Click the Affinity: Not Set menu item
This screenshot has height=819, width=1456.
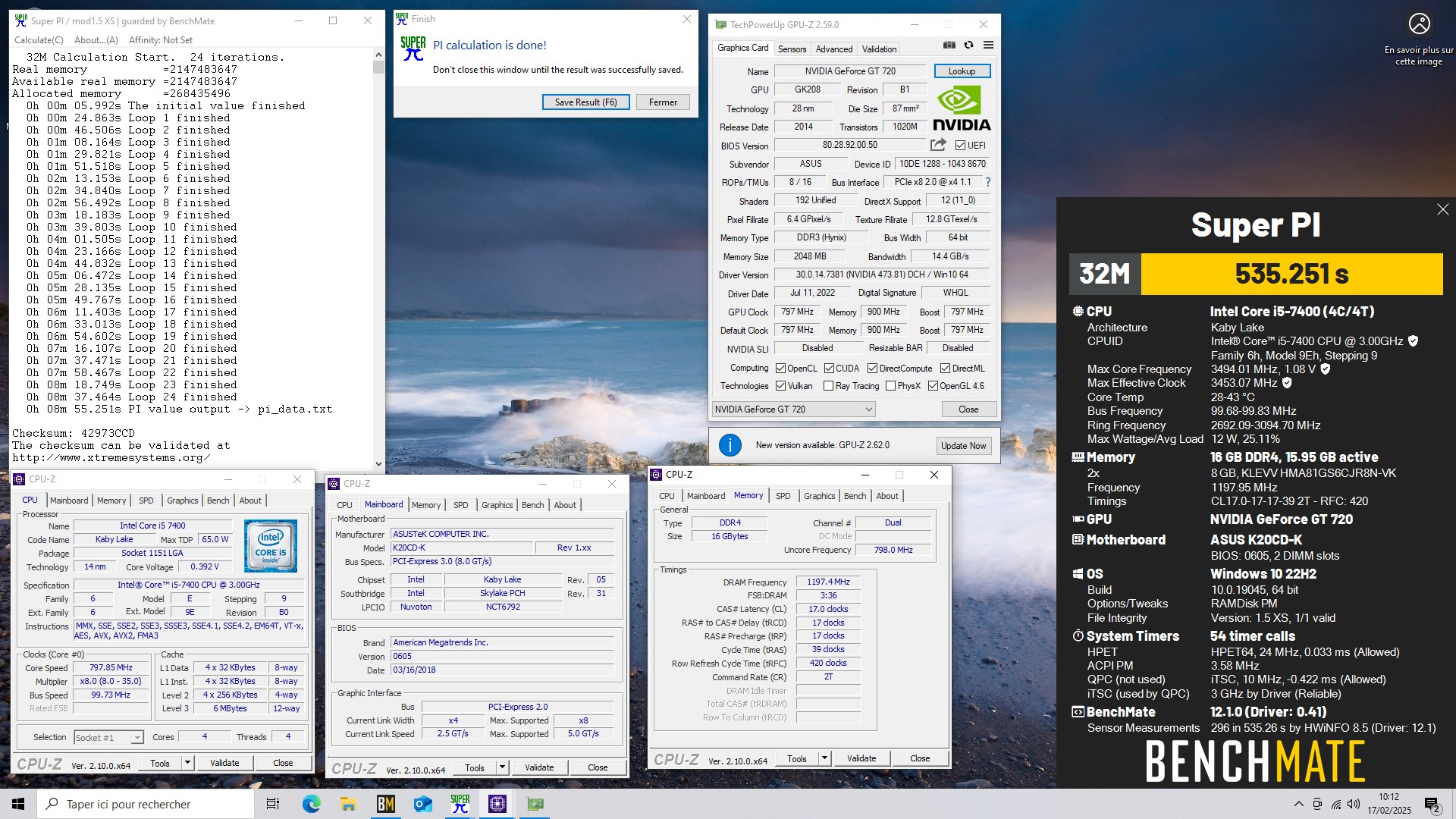tap(161, 40)
